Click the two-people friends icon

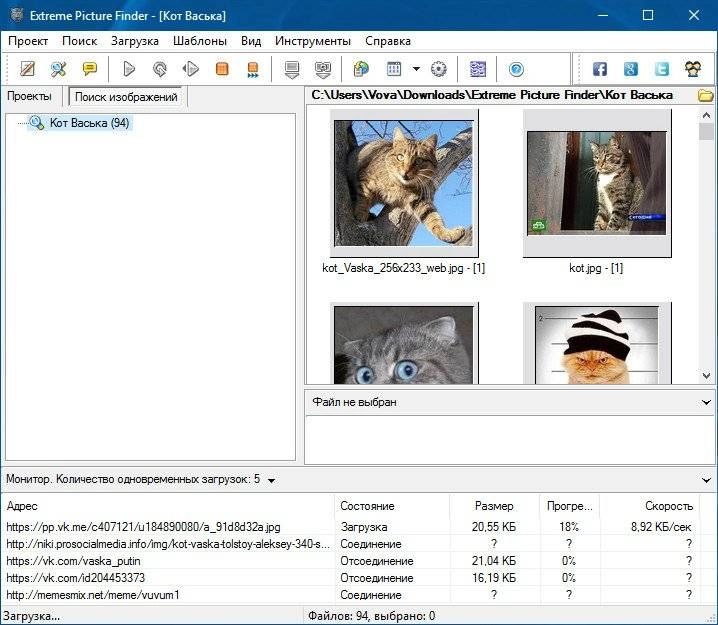[693, 69]
